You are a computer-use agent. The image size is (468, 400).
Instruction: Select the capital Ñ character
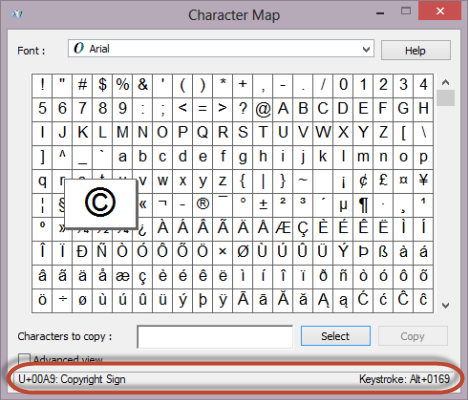(103, 252)
